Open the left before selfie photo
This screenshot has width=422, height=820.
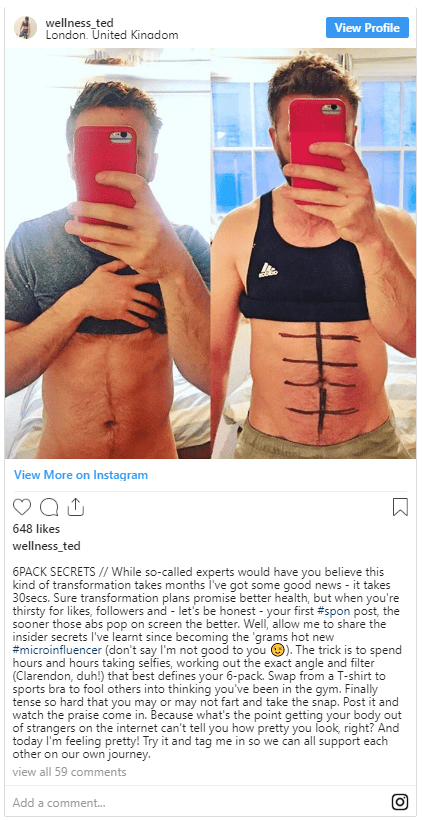(x=108, y=254)
